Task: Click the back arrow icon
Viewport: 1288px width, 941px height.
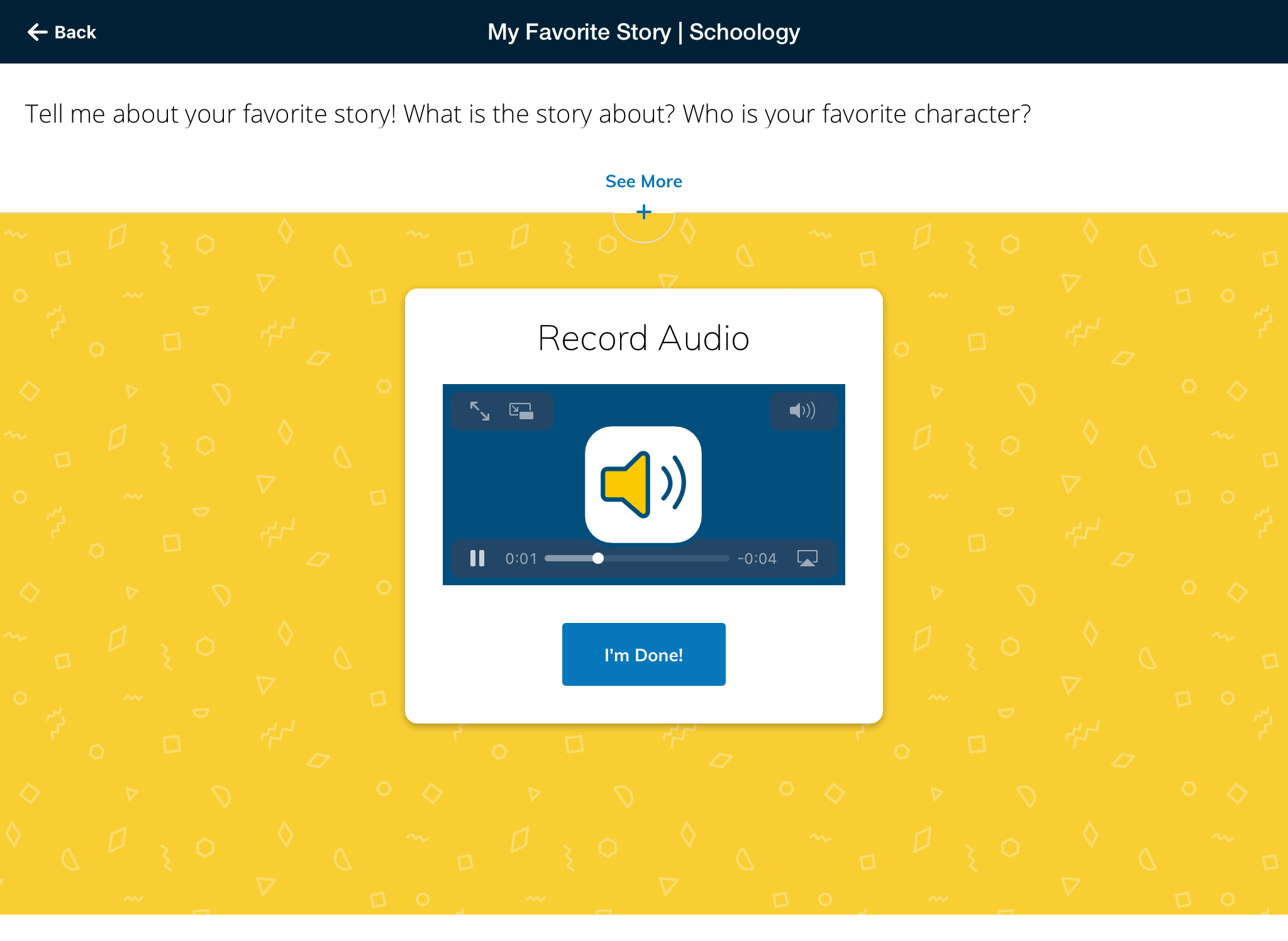Action: click(37, 32)
